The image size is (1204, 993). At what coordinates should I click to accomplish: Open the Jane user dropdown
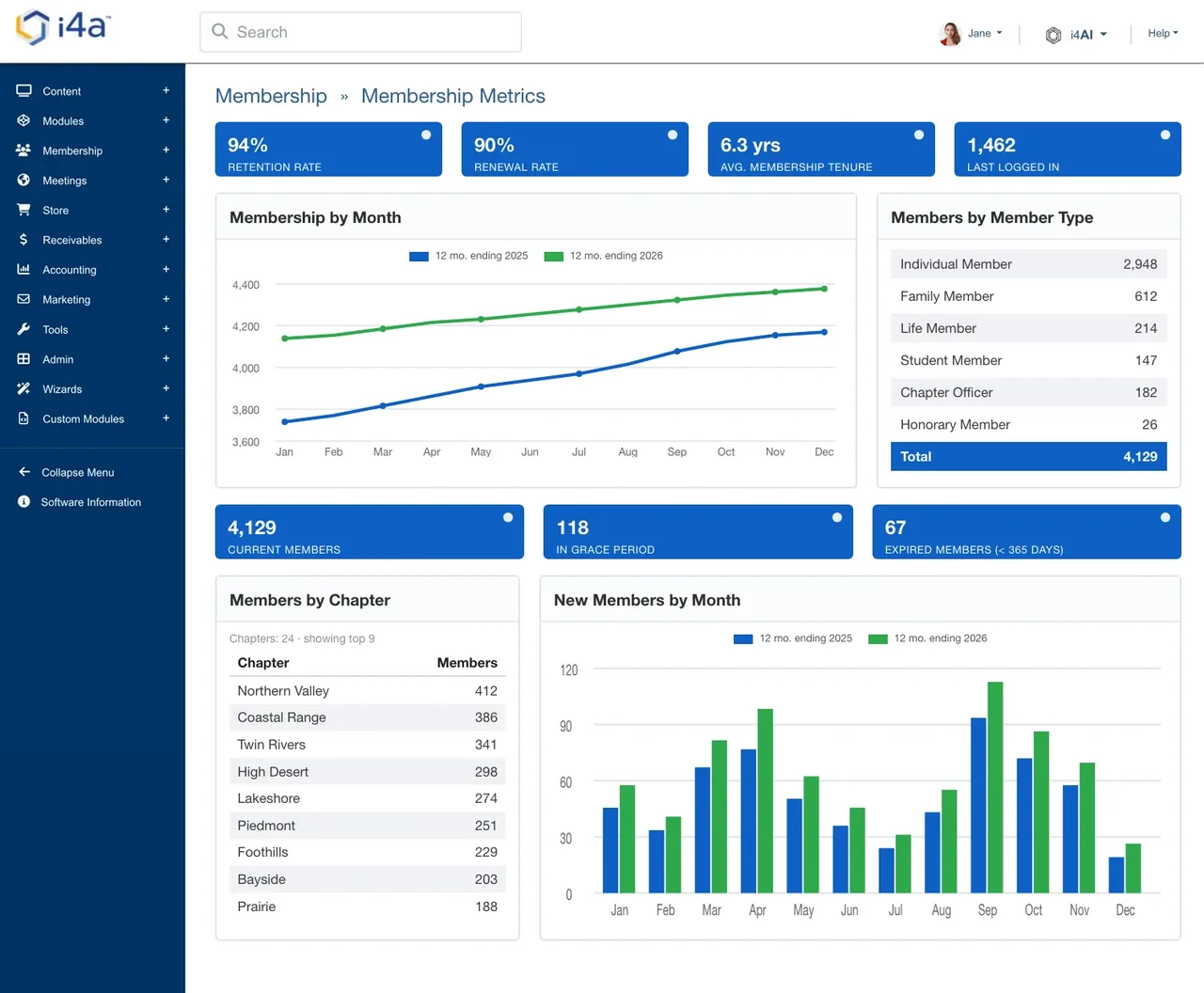(x=985, y=34)
